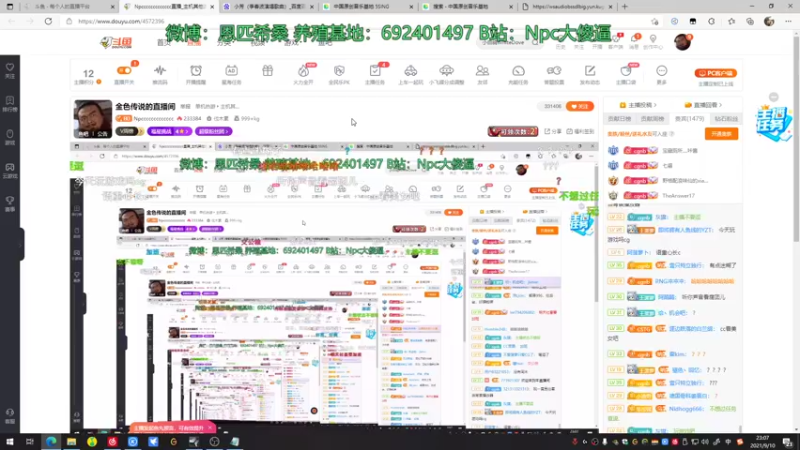Open Edge browser from taskbar
Image resolution: width=800 pixels, height=450 pixels.
(x=51, y=441)
